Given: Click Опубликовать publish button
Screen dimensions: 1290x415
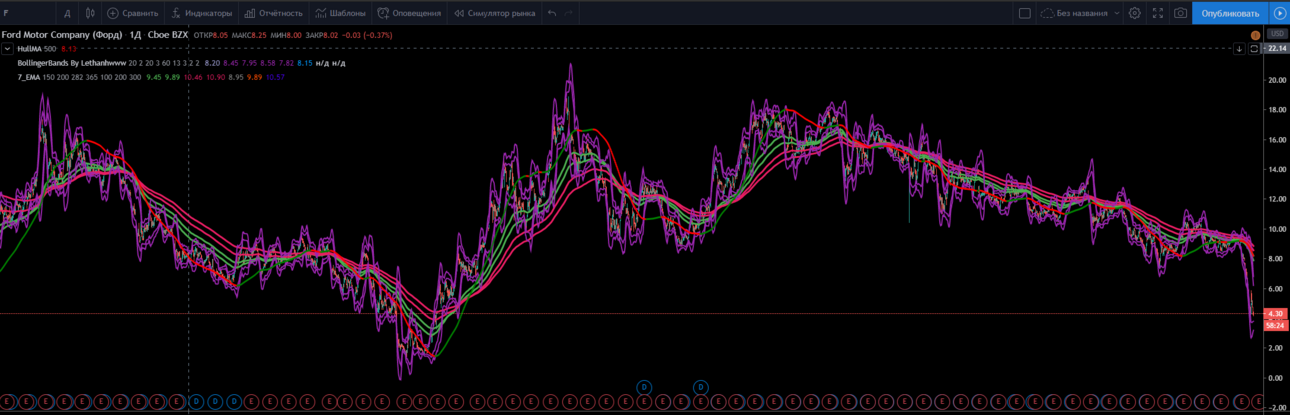Looking at the screenshot, I should (1230, 13).
